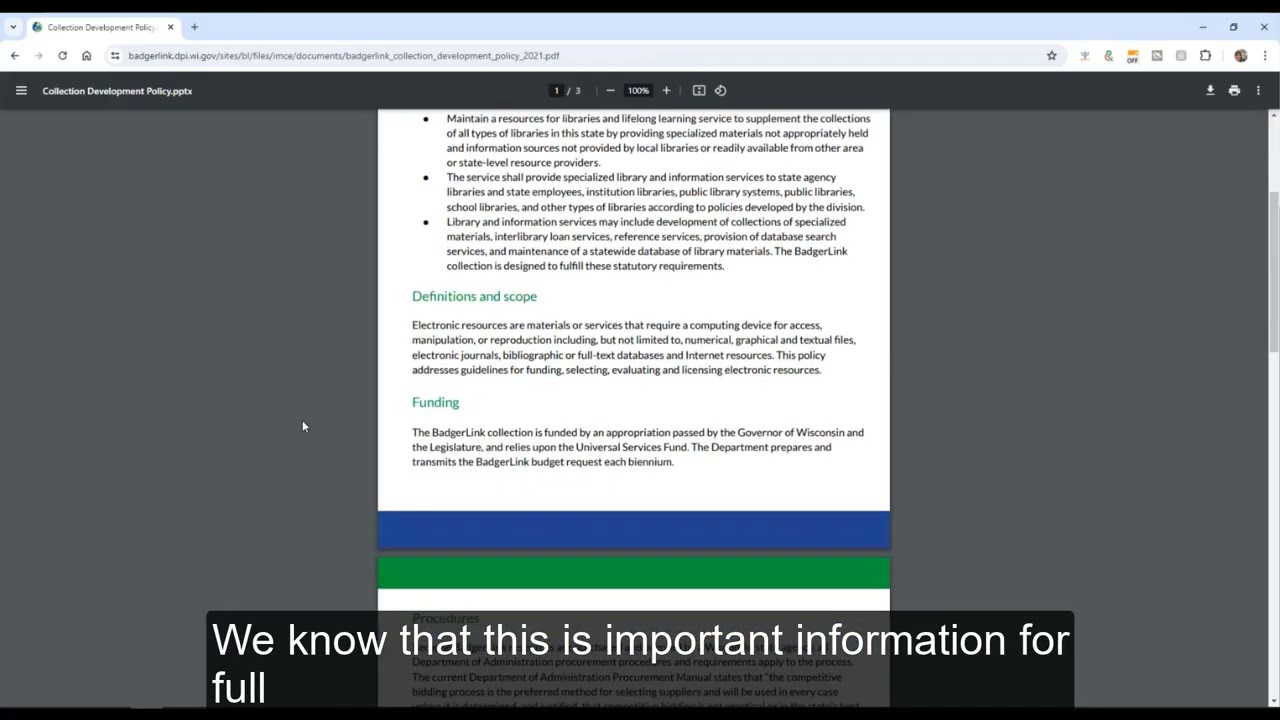Click the gray extension icon right of OFF badge
The width and height of the screenshot is (1280, 720).
coord(1157,56)
